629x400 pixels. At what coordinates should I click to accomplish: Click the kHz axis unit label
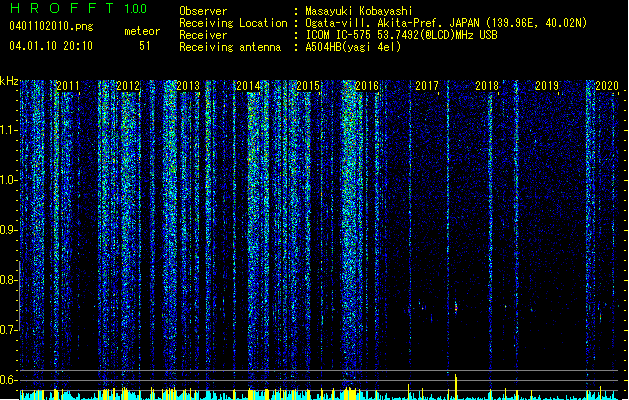click(9, 81)
